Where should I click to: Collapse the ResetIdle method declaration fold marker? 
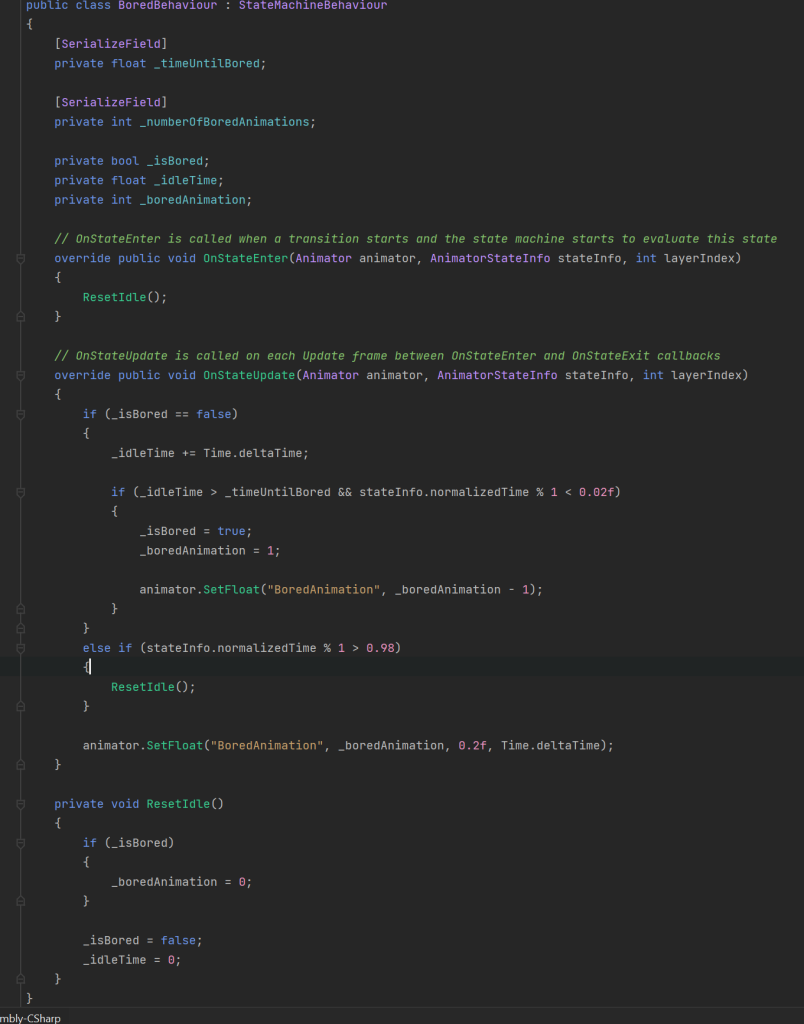coord(20,804)
